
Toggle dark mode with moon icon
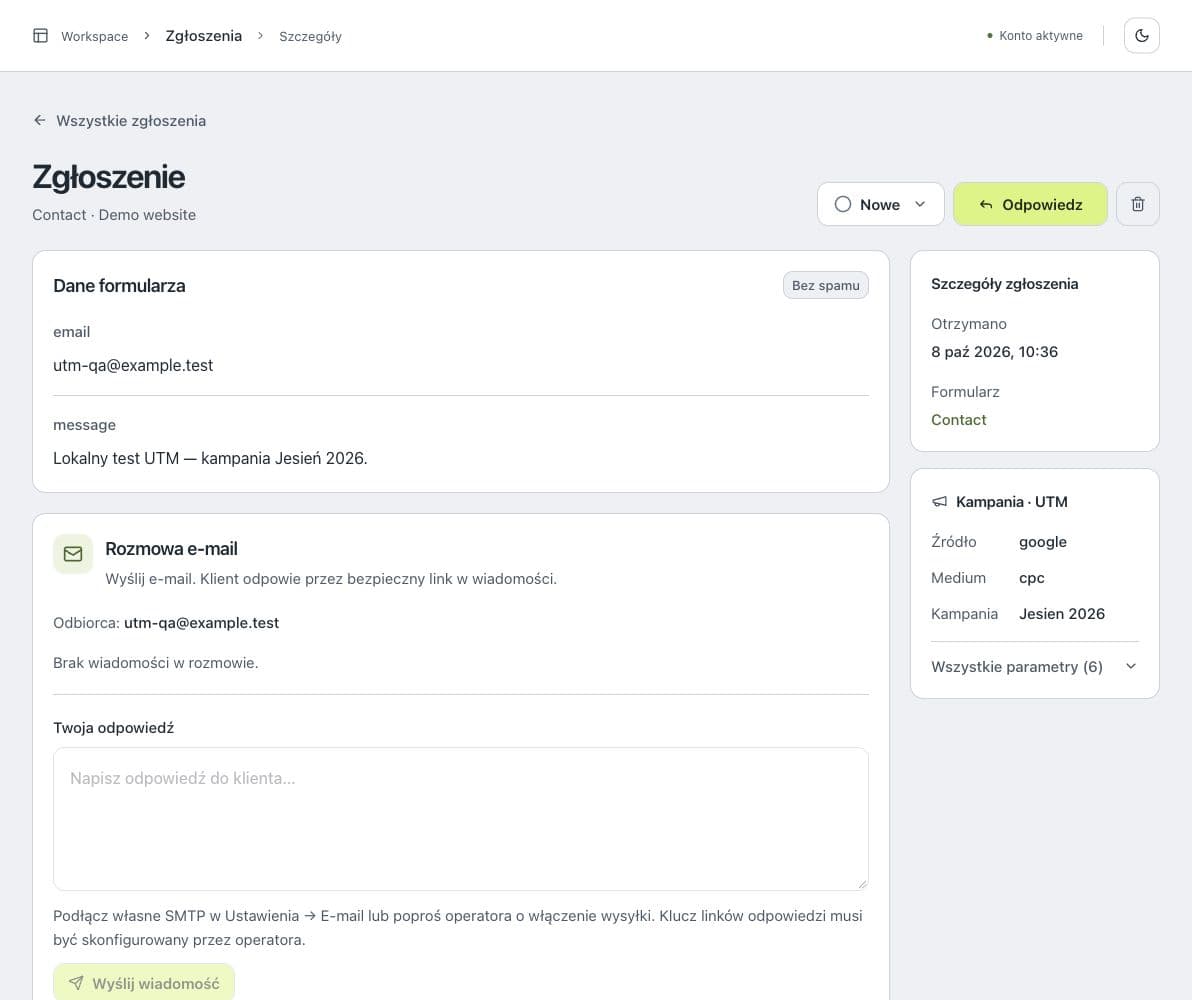tap(1141, 36)
